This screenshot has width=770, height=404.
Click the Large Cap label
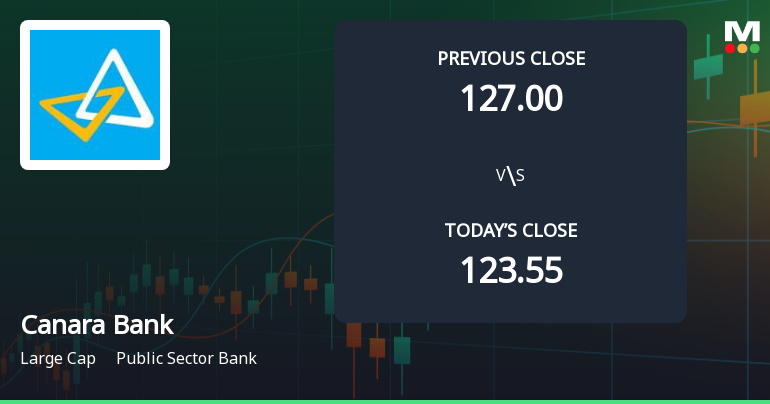click(58, 358)
